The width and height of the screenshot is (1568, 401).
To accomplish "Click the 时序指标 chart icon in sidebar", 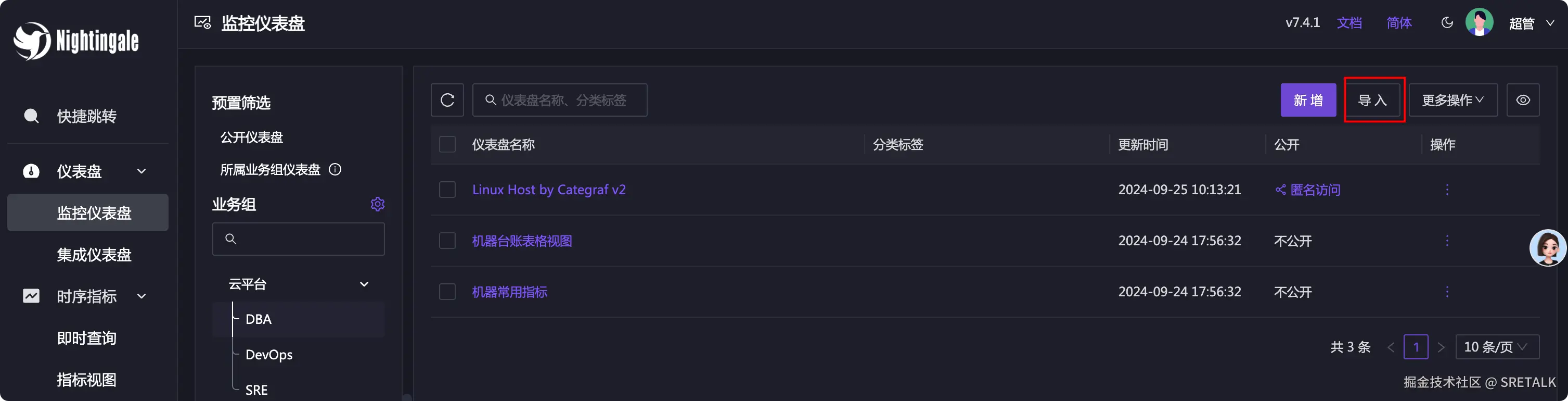I will pos(31,296).
